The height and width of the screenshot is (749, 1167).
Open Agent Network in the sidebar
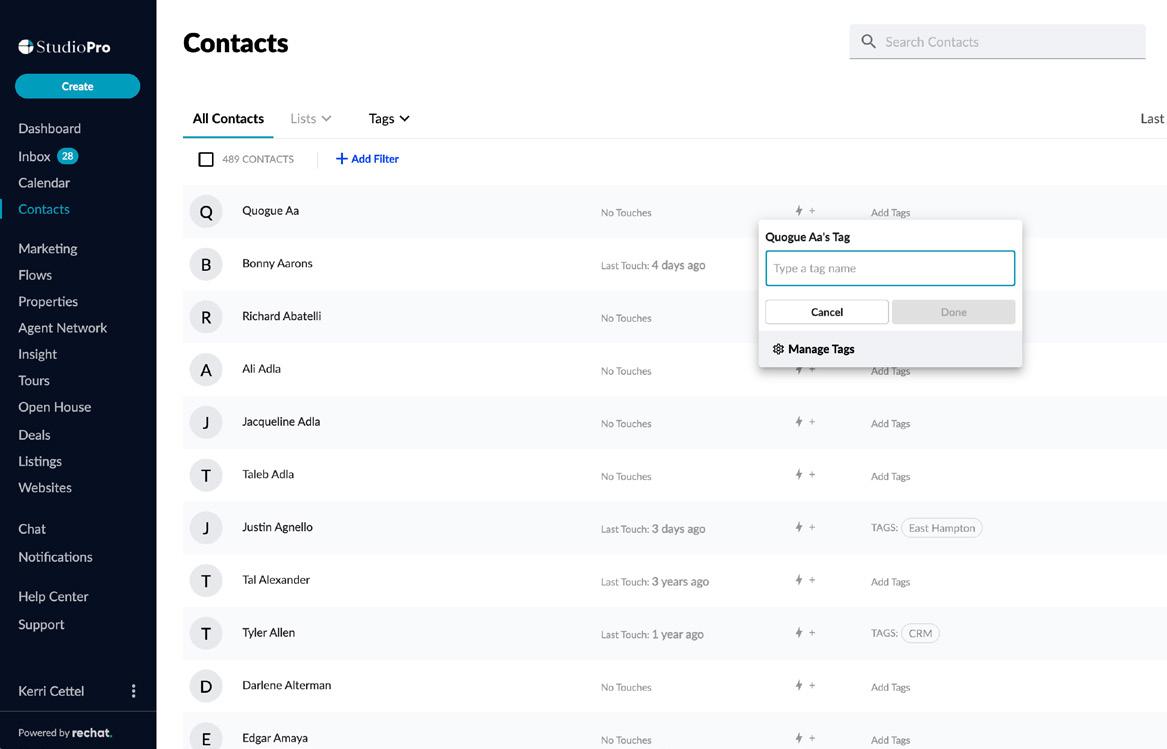tap(63, 328)
